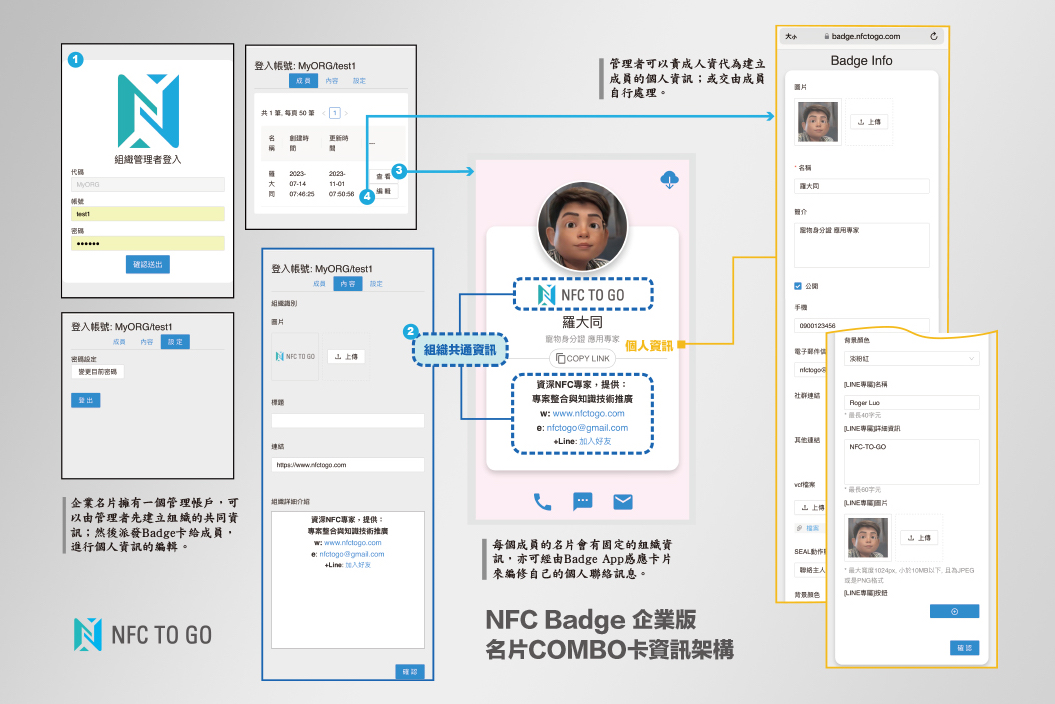Click the LINE專屬名稱 field with Roger Luo
Viewport: 1055px width, 704px height.
tap(912, 402)
